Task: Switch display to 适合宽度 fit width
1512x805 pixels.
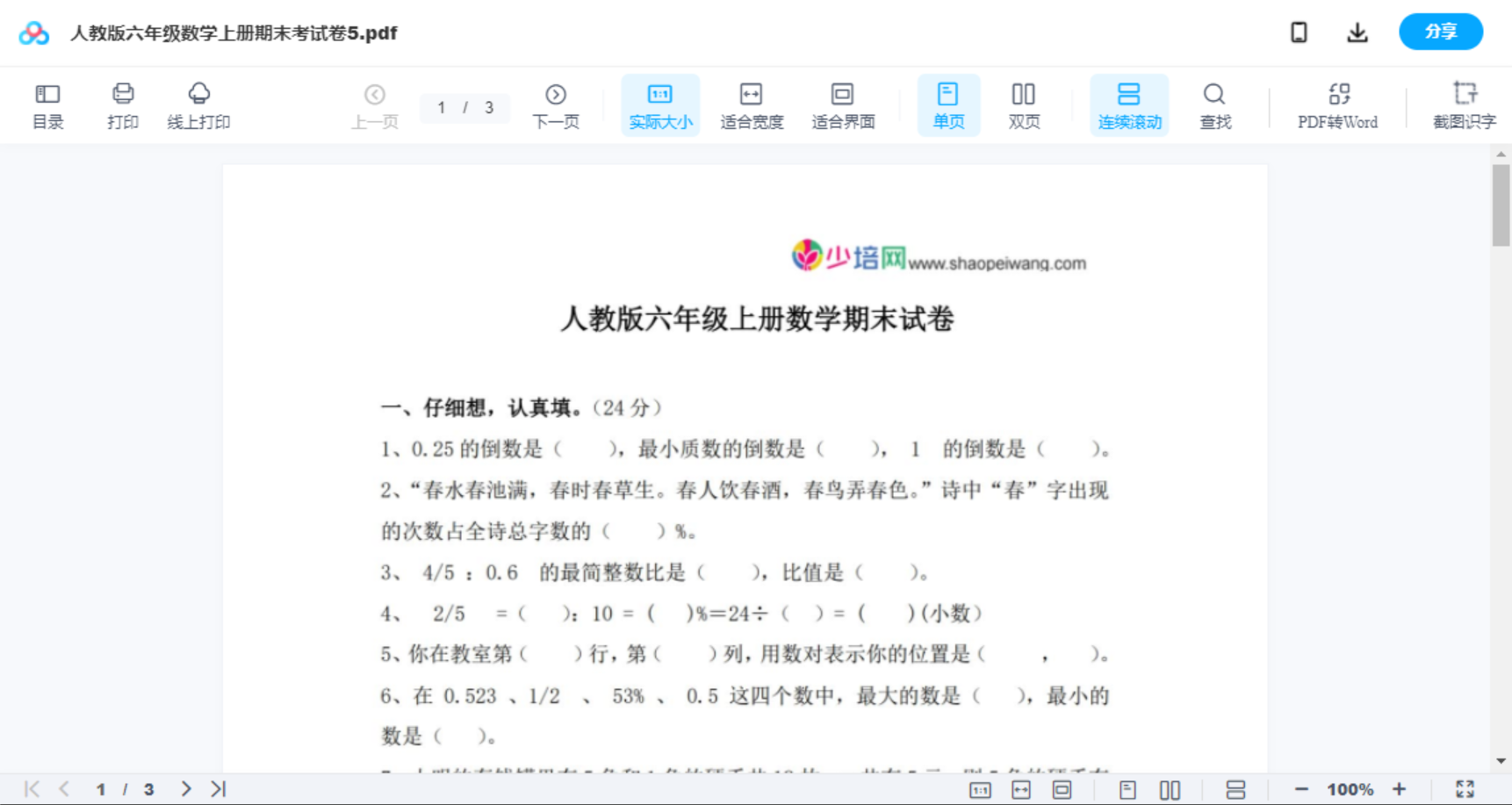Action: tap(751, 104)
